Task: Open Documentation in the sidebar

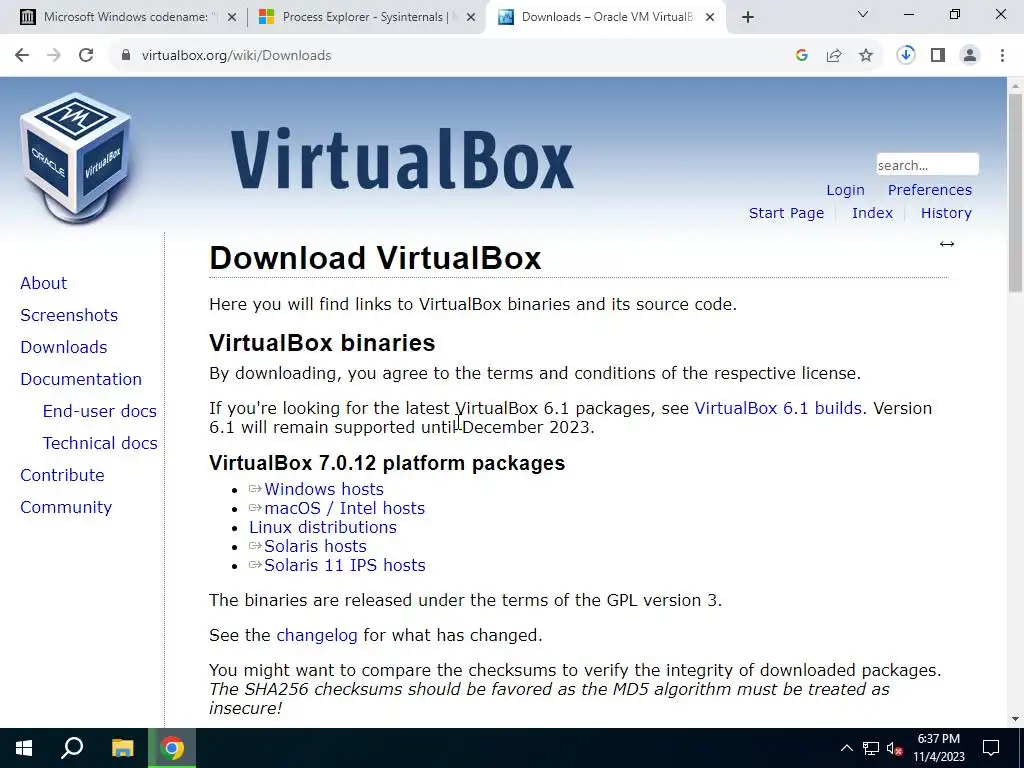Action: (x=81, y=379)
